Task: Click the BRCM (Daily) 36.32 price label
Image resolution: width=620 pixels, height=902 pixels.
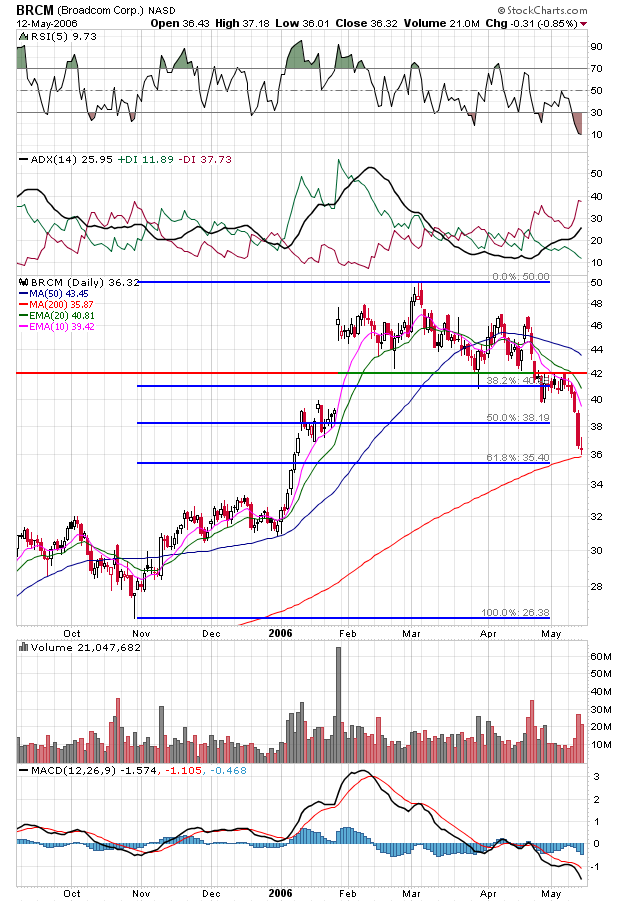Action: coord(85,282)
